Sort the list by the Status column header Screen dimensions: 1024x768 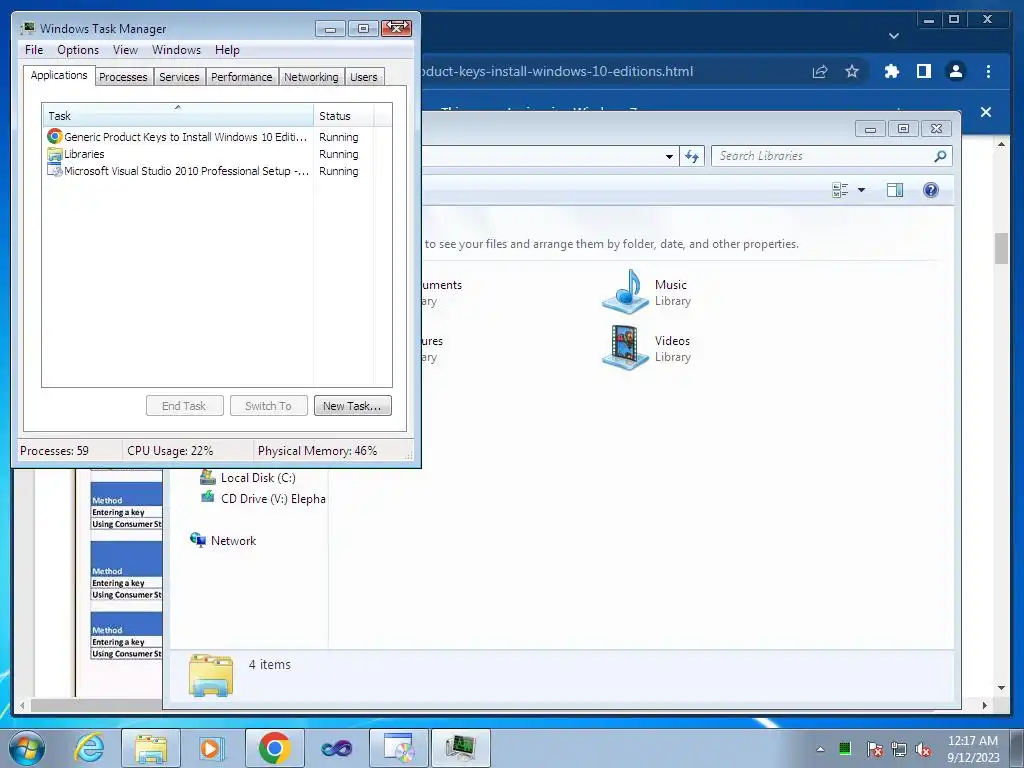343,116
